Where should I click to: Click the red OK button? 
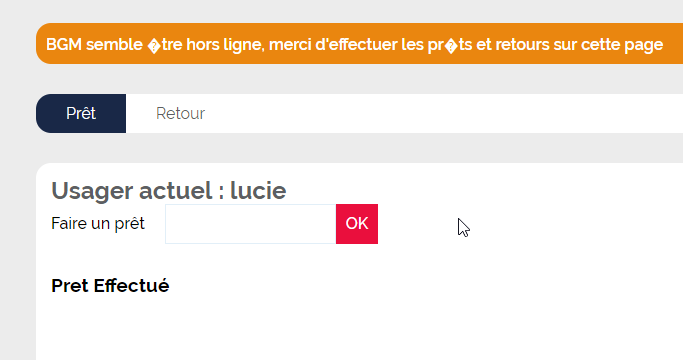pyautogui.click(x=357, y=224)
